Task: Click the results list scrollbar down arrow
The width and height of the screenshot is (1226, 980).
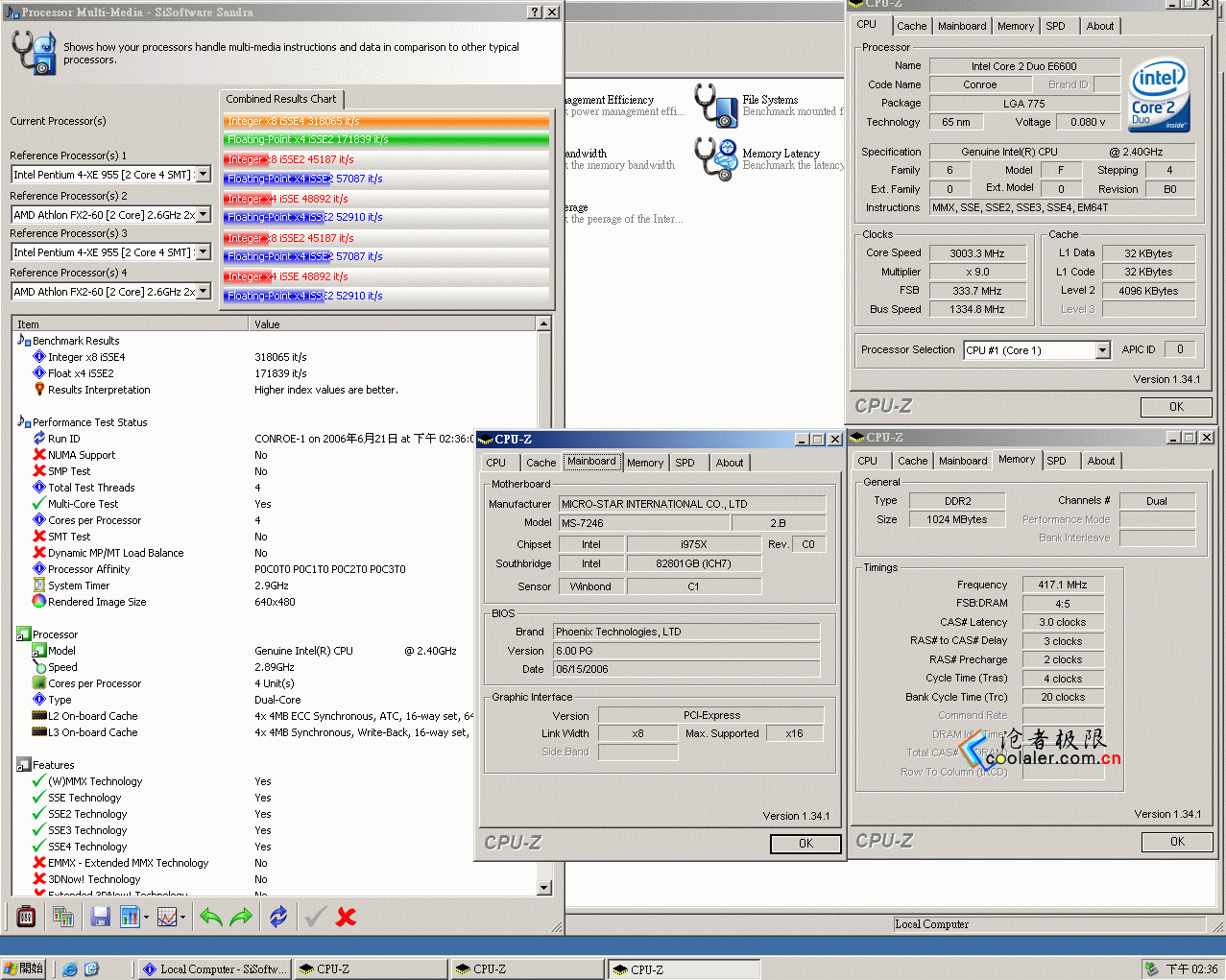Action: click(x=544, y=888)
